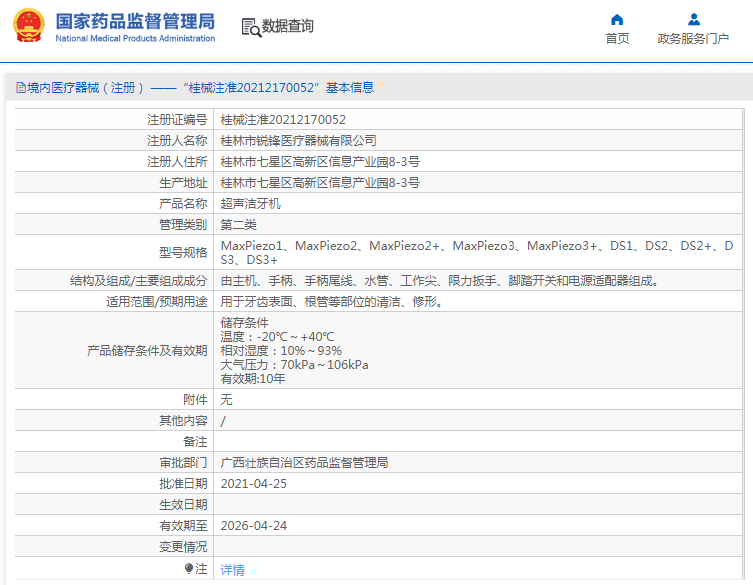Open the 数据查询 search icon
Viewport: 753px width, 585px height.
(x=251, y=28)
